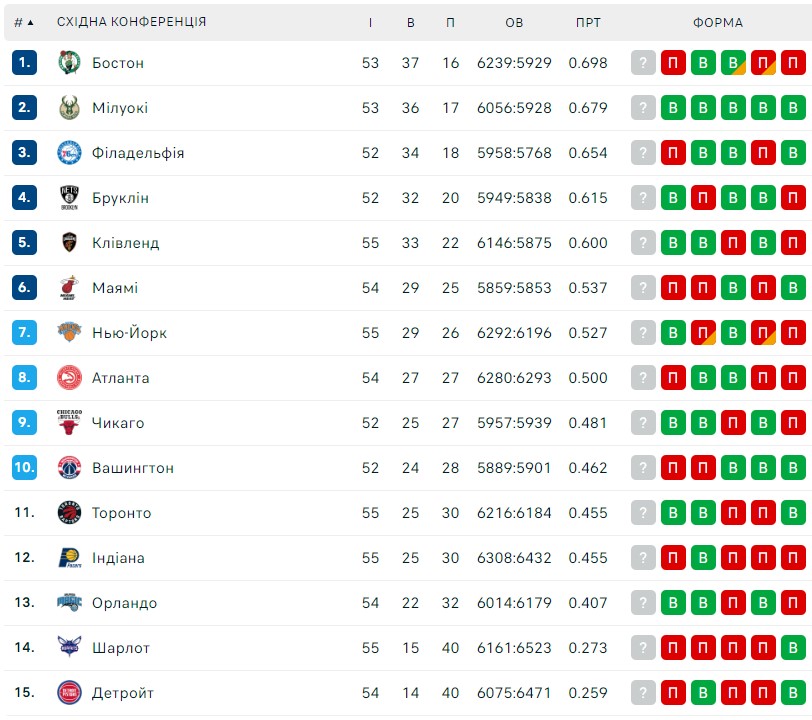The width and height of the screenshot is (812, 720).
Task: Click the ФОРМА column header
Action: coord(718,22)
